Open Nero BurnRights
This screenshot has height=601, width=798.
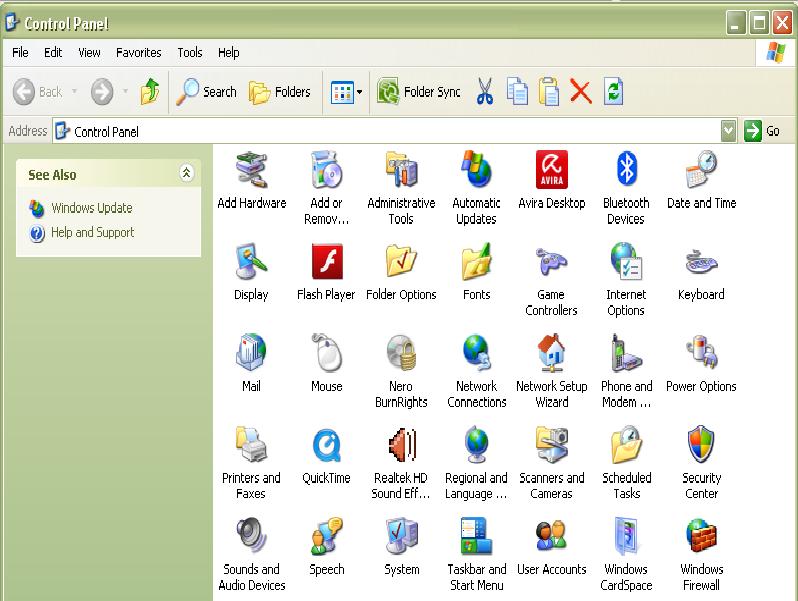(x=401, y=371)
